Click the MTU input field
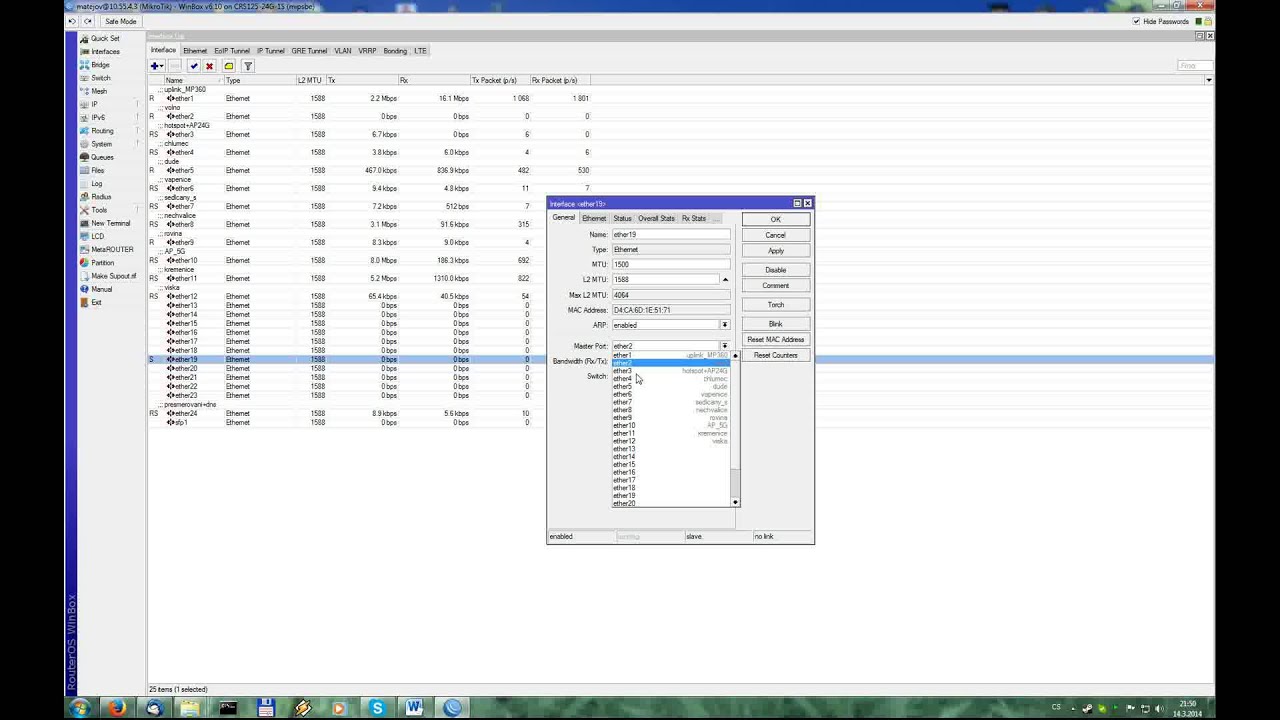The height and width of the screenshot is (720, 1280). click(670, 264)
